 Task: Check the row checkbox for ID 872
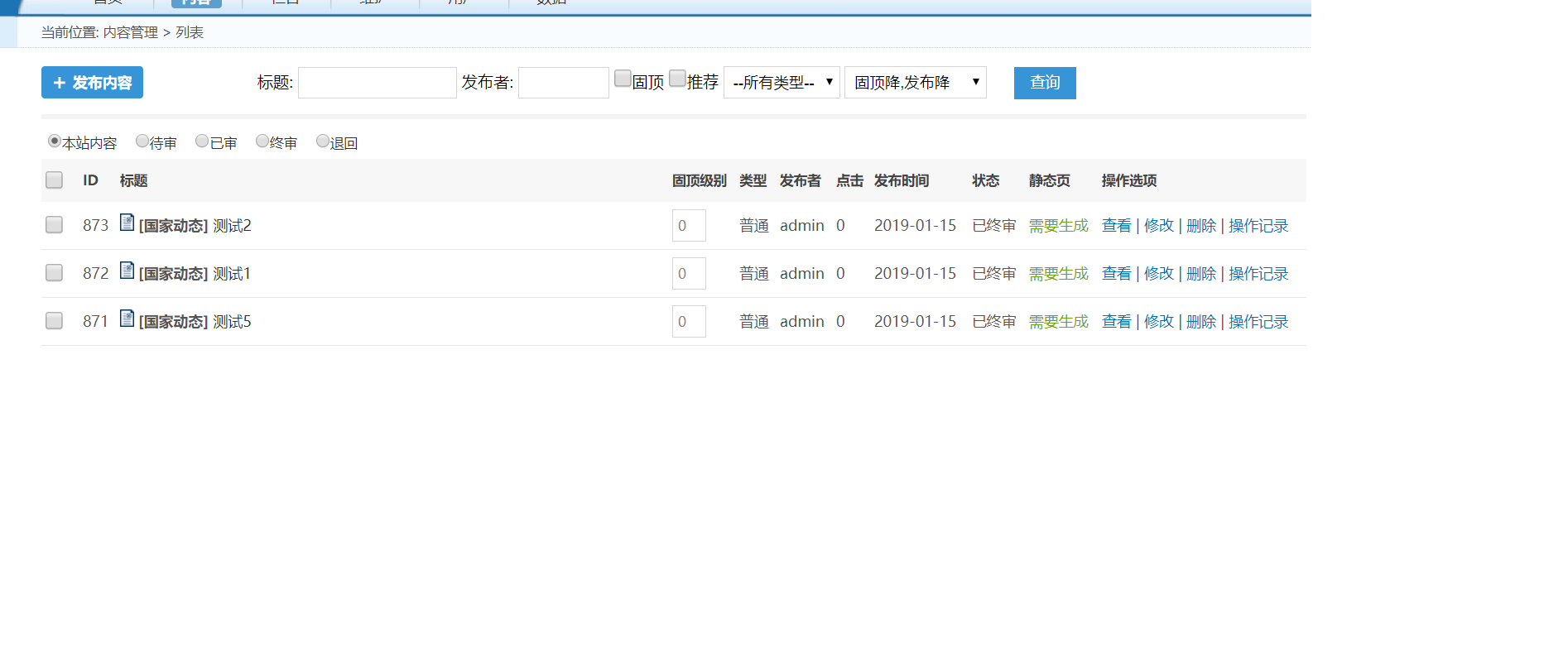54,273
